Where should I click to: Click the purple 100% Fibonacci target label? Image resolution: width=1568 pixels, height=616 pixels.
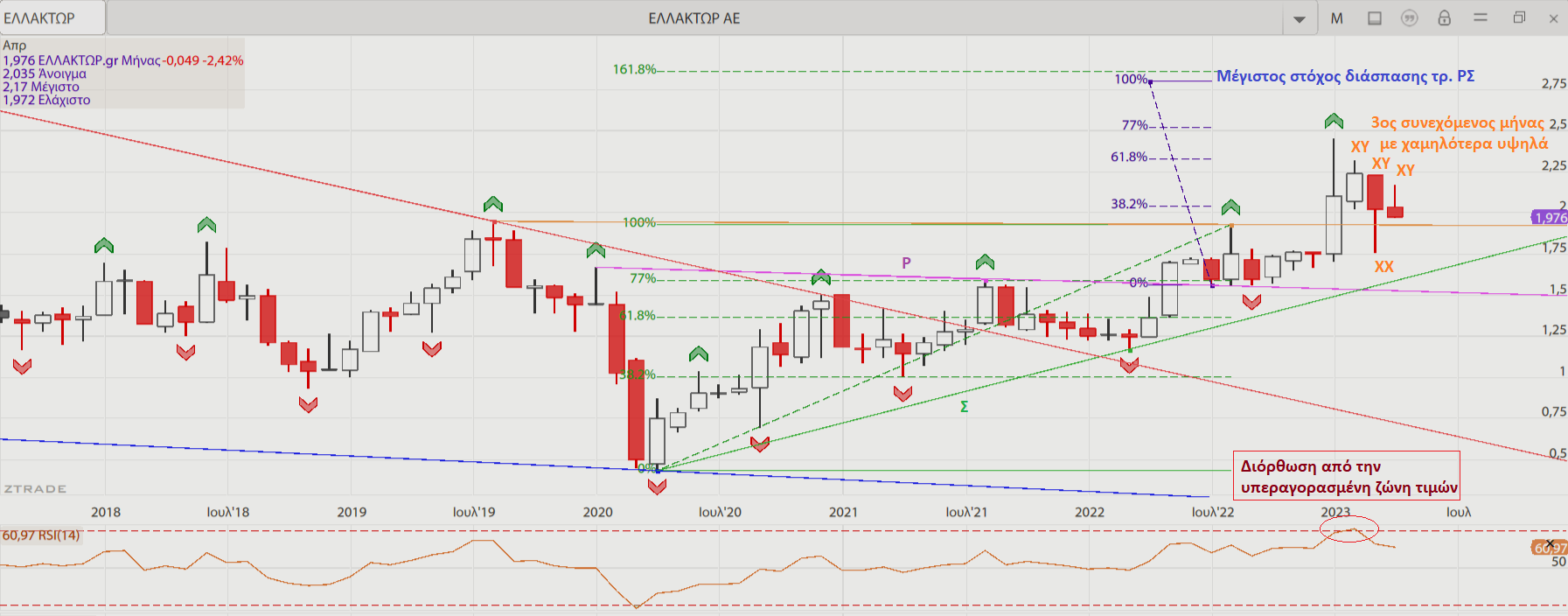pyautogui.click(x=1131, y=80)
